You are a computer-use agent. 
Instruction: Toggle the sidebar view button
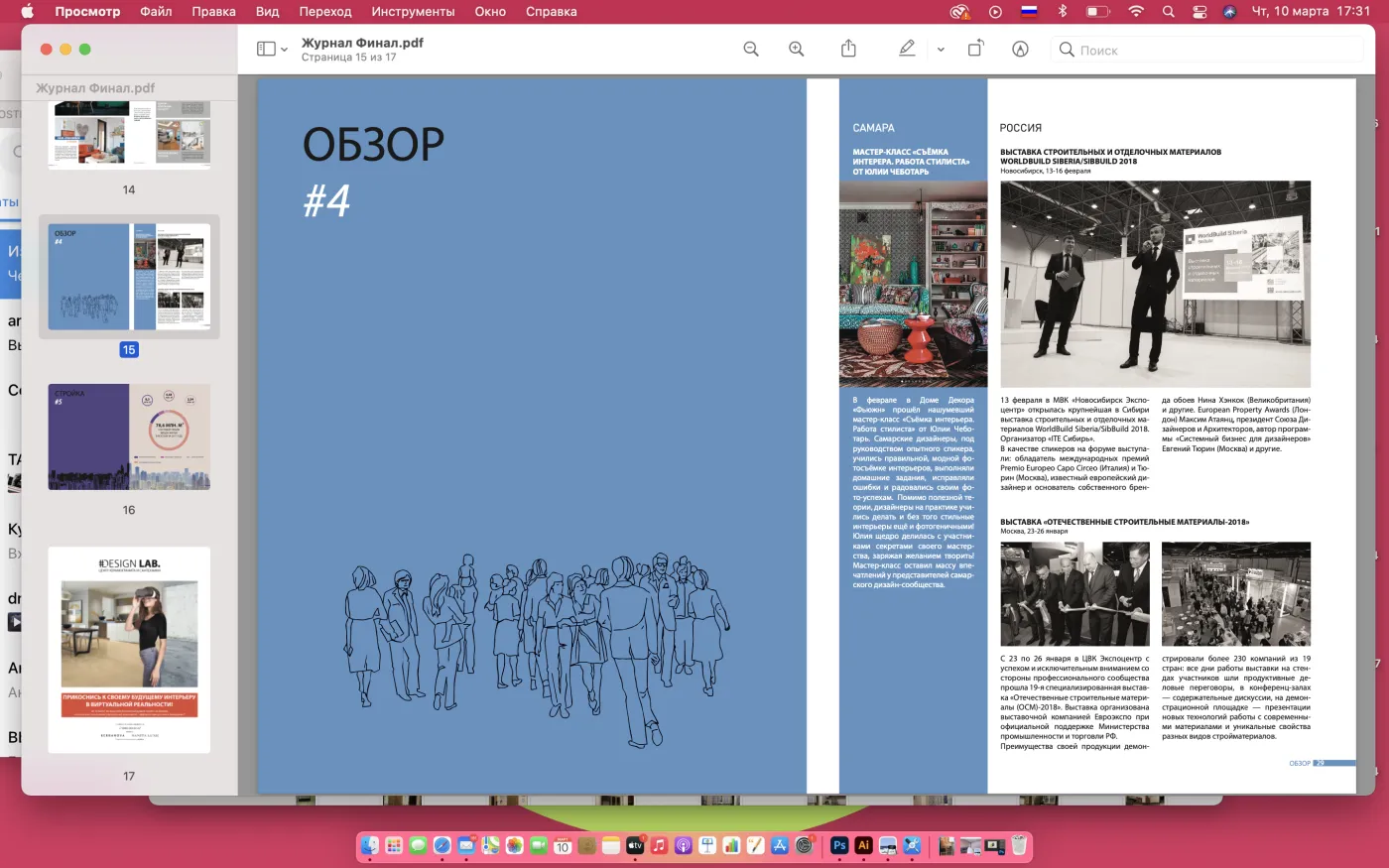coord(266,50)
